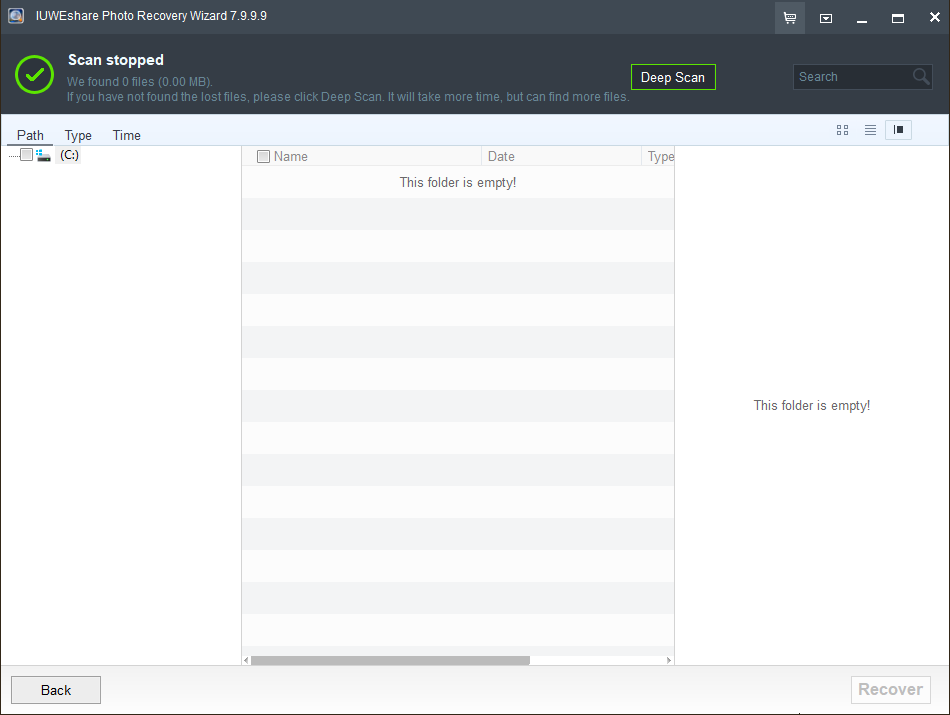The height and width of the screenshot is (715, 950).
Task: Select the (C:) drive icon in tree
Action: click(x=43, y=155)
